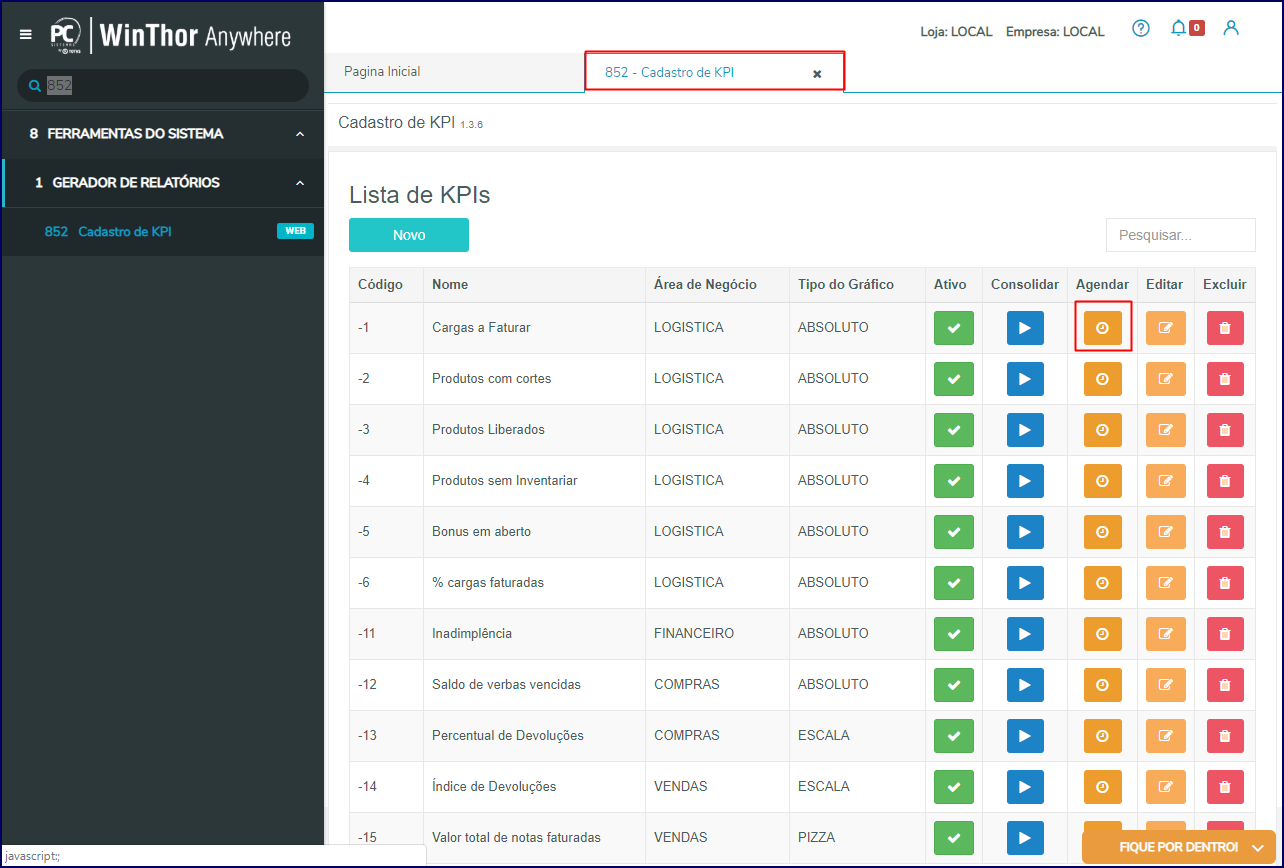Toggle active status for Cargas a Faturar
Screen dimensions: 1284x868
pos(954,328)
